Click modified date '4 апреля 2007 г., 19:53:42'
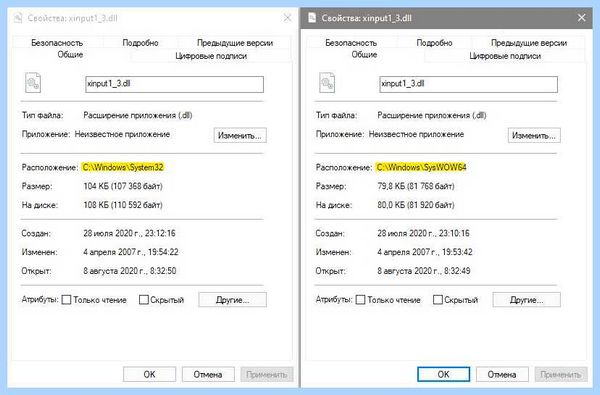The image size is (600, 395). coord(425,252)
